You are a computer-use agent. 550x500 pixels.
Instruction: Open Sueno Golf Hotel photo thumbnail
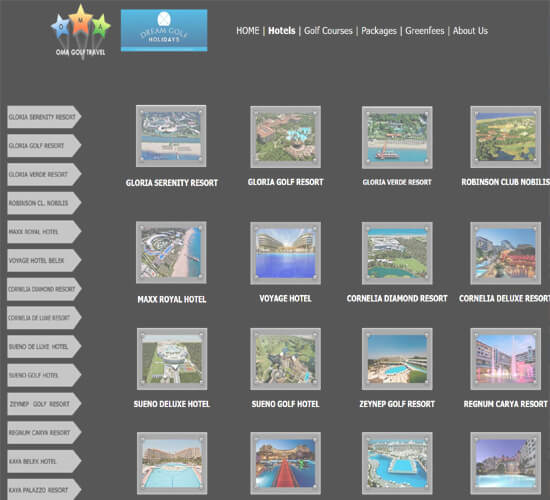286,359
